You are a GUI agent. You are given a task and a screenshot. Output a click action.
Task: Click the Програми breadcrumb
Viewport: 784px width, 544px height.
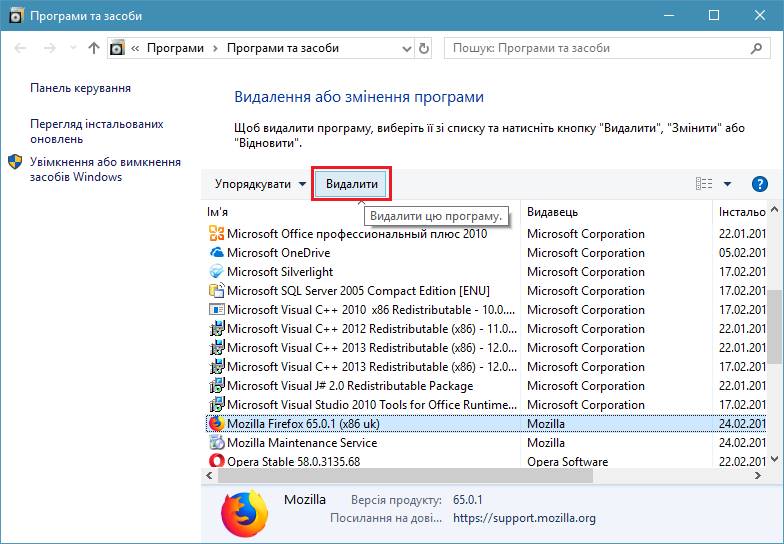tap(176, 48)
